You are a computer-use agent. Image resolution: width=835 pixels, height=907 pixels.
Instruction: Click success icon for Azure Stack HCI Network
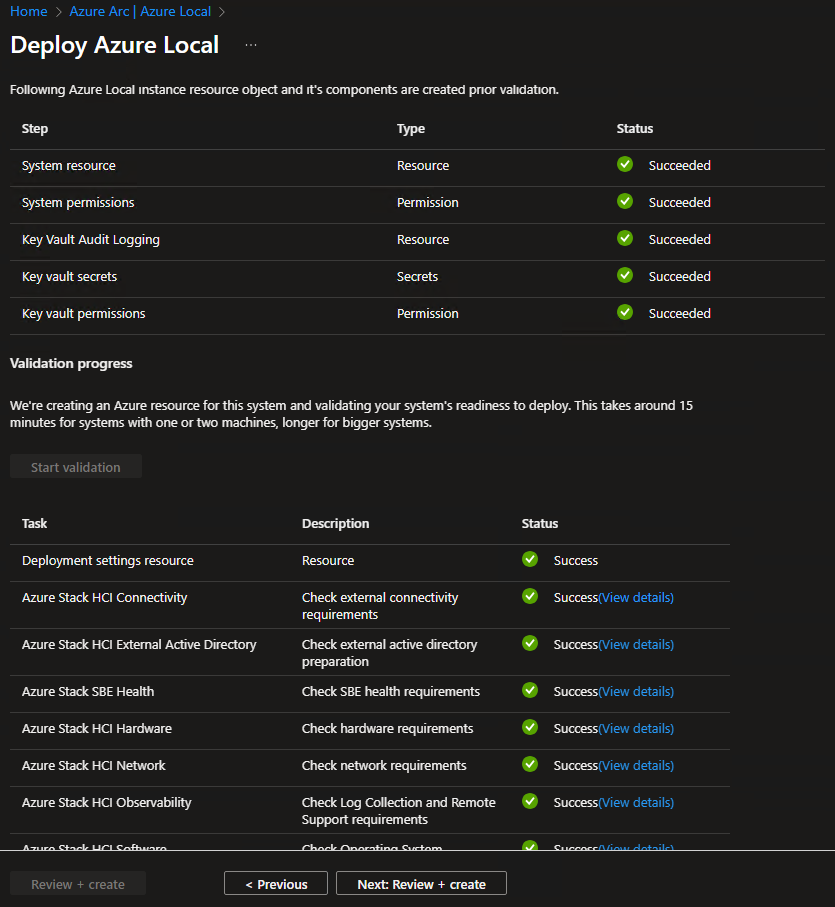coord(530,764)
